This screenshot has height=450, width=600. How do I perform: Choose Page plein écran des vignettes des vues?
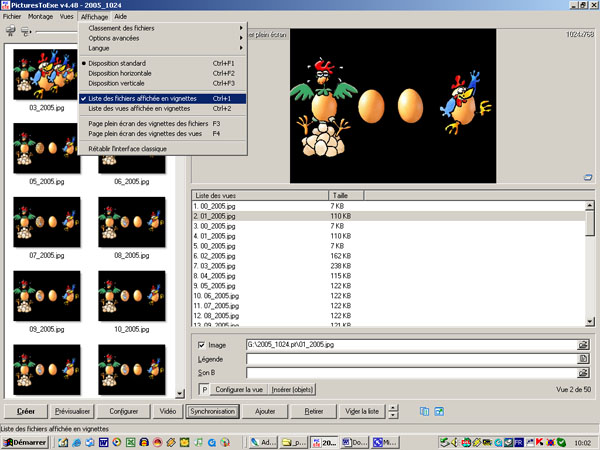[x=162, y=134]
